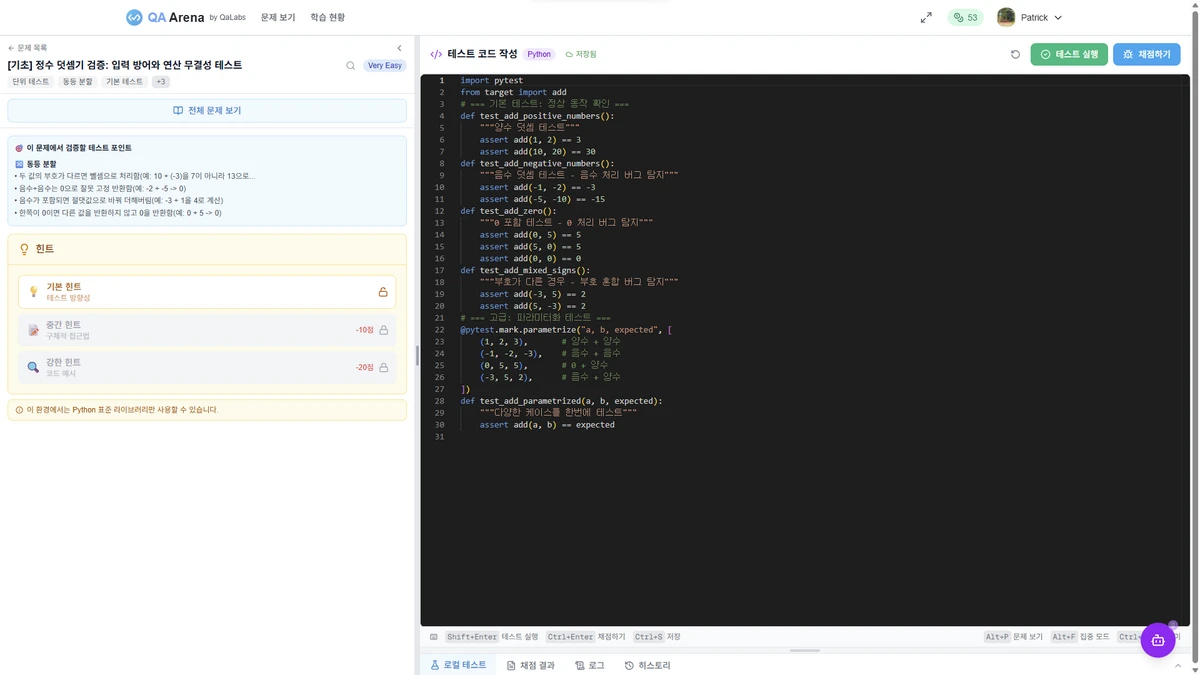
Task: Click the Python language badge
Action: pyautogui.click(x=539, y=54)
